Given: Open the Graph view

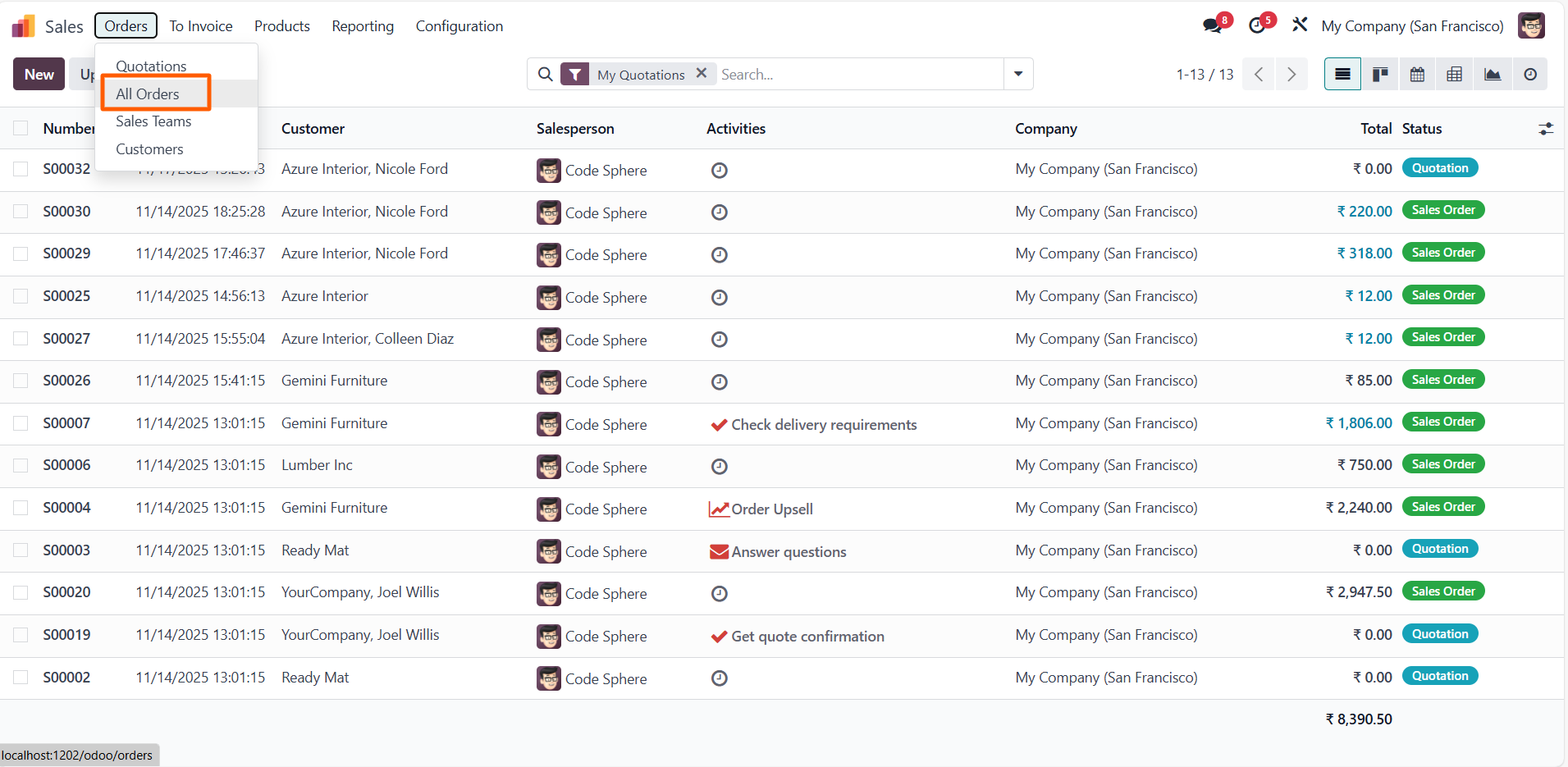Looking at the screenshot, I should coord(1492,75).
